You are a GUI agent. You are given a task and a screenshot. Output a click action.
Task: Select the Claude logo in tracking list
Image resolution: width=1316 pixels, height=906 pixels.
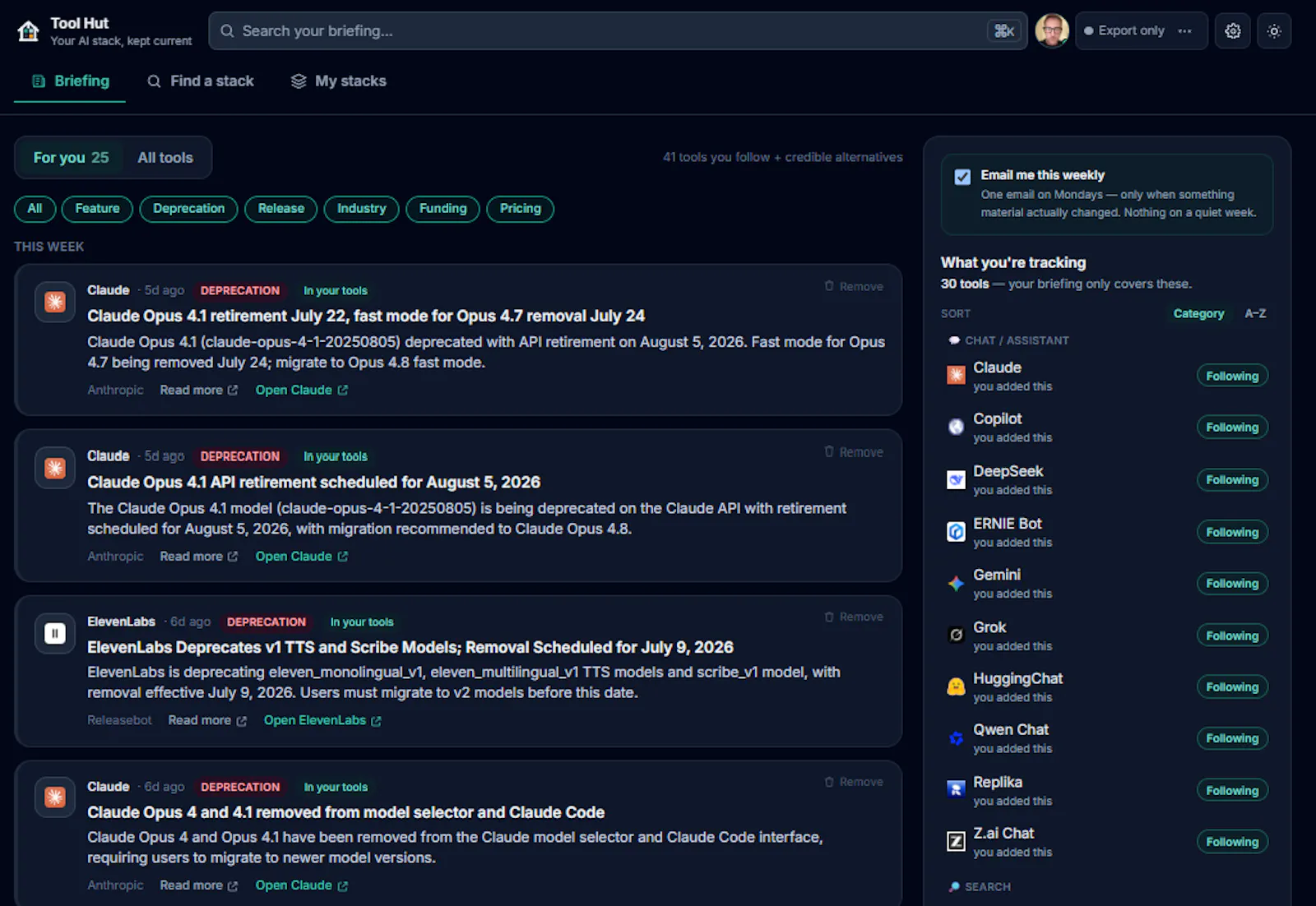tap(956, 376)
